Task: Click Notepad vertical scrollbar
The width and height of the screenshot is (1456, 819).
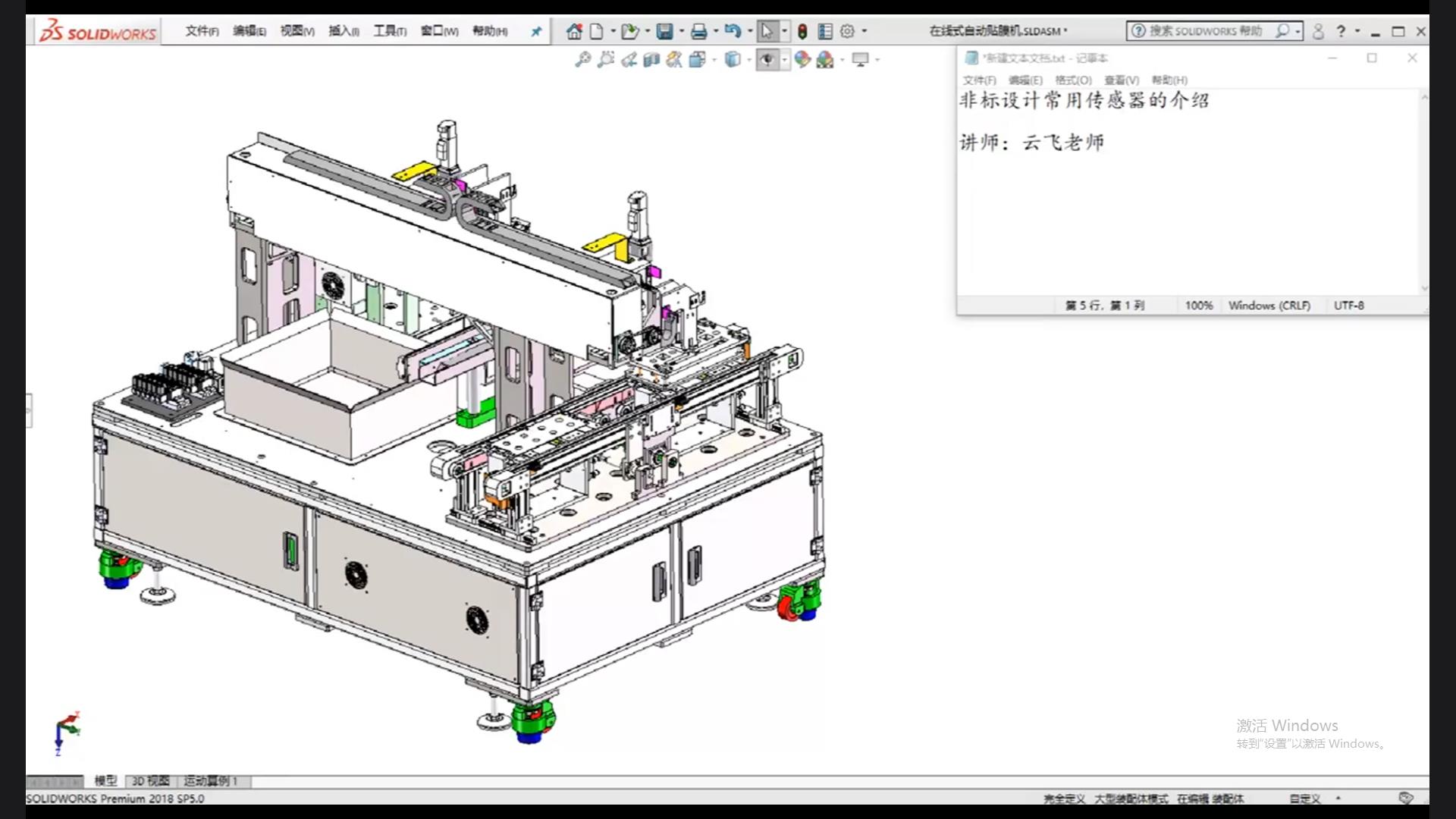Action: tap(1424, 192)
